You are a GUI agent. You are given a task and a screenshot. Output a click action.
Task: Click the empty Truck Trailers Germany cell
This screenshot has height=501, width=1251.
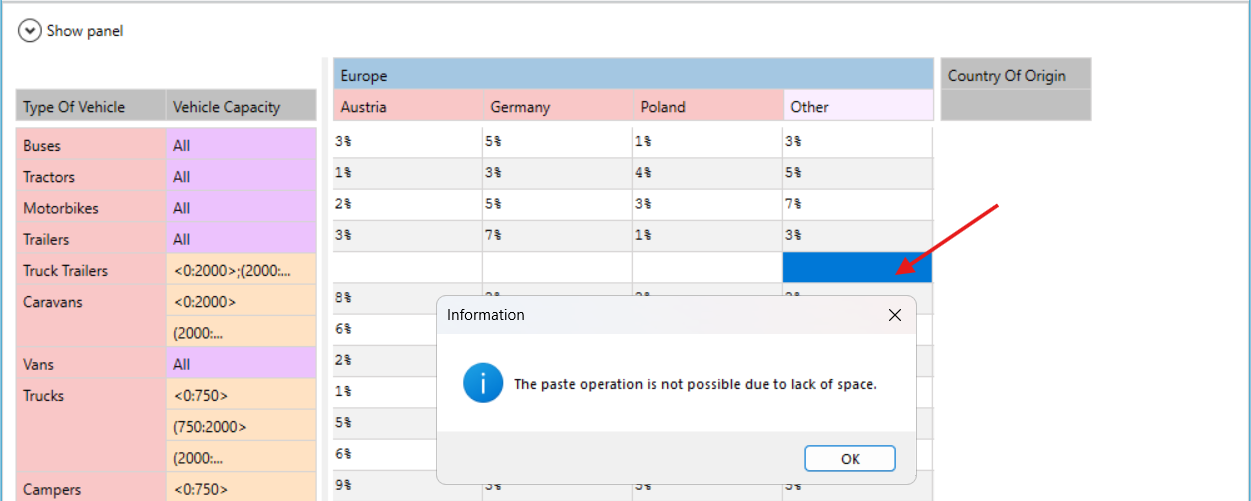coord(557,267)
